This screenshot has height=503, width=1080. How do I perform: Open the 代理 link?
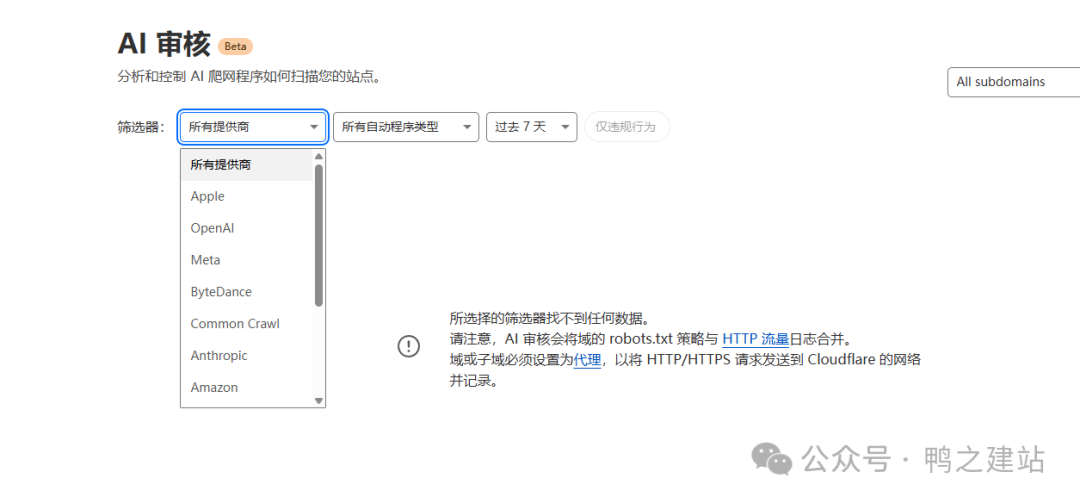pos(588,360)
